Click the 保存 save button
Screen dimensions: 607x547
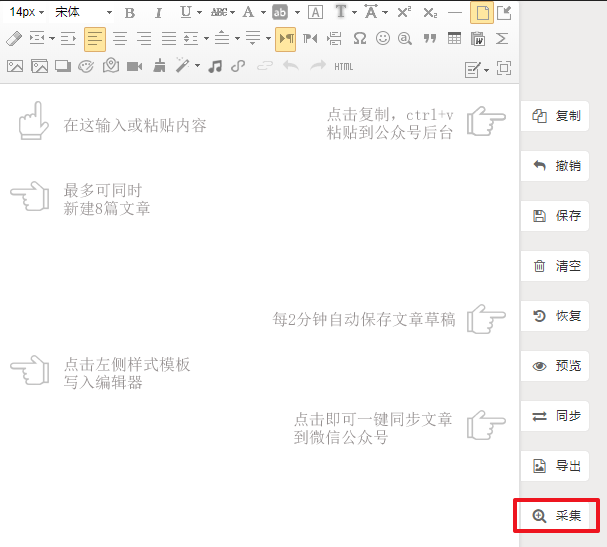click(x=555, y=216)
